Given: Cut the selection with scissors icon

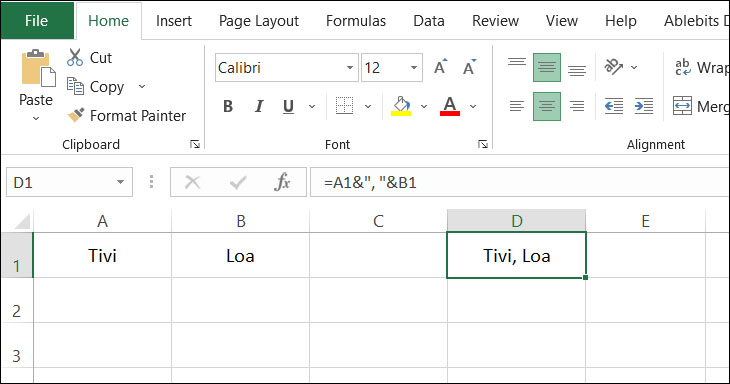Looking at the screenshot, I should click(90, 58).
